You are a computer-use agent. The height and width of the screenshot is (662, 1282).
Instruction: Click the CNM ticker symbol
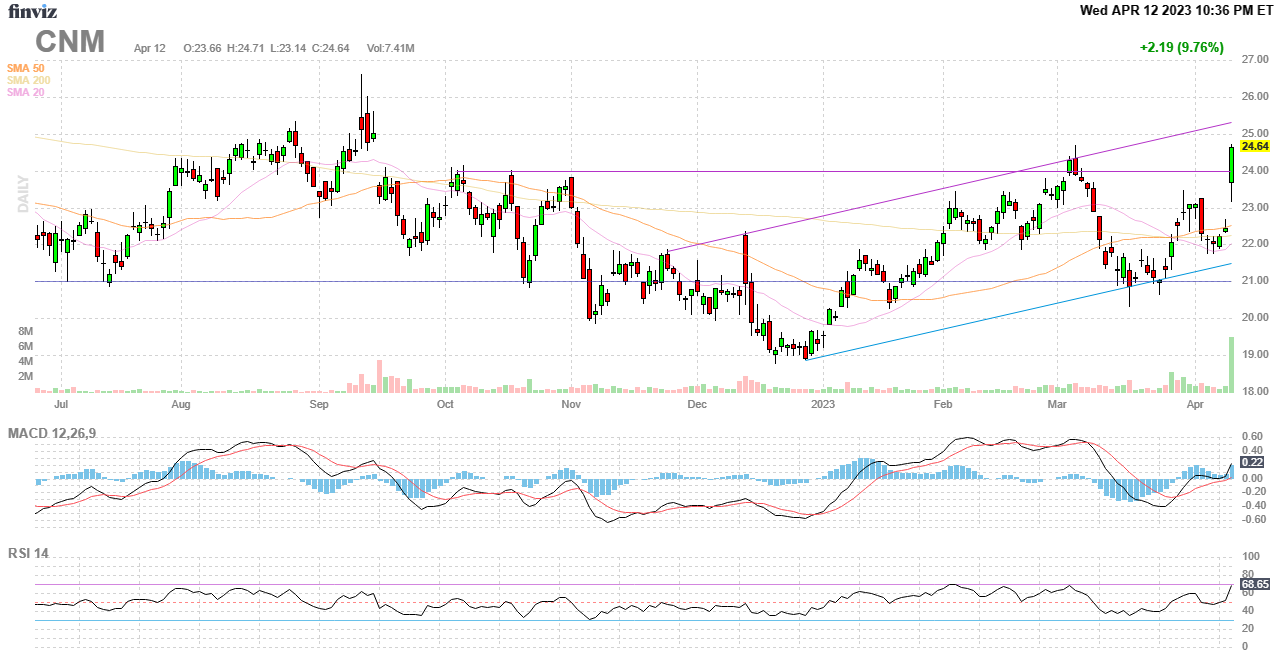click(x=70, y=42)
